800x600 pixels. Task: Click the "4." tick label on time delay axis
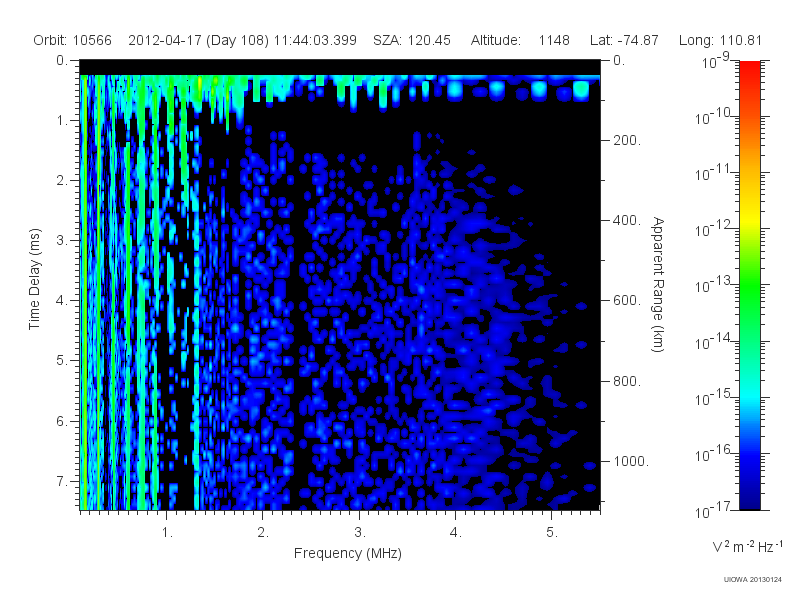pyautogui.click(x=62, y=301)
